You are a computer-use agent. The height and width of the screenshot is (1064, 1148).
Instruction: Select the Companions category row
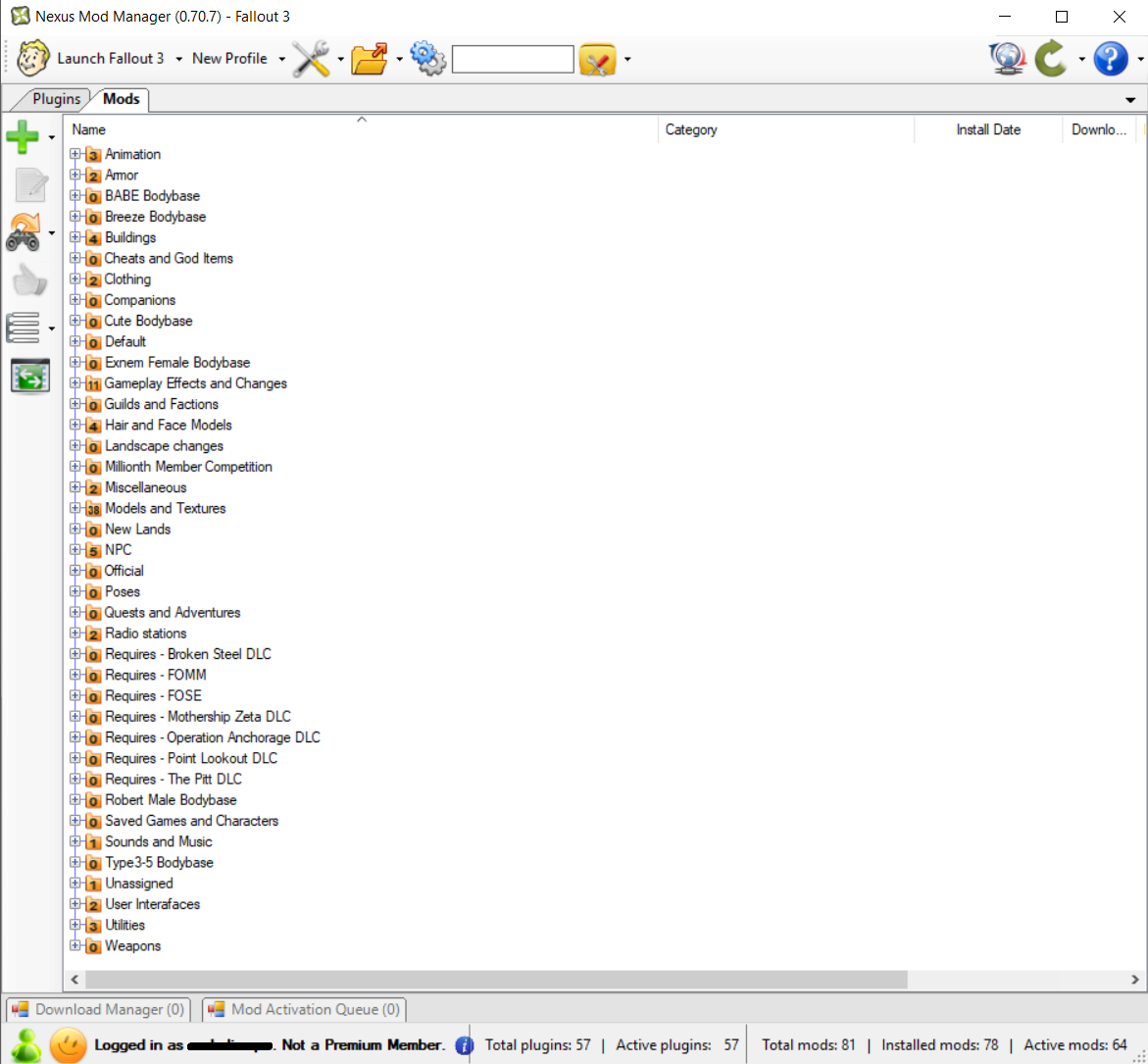coord(140,300)
